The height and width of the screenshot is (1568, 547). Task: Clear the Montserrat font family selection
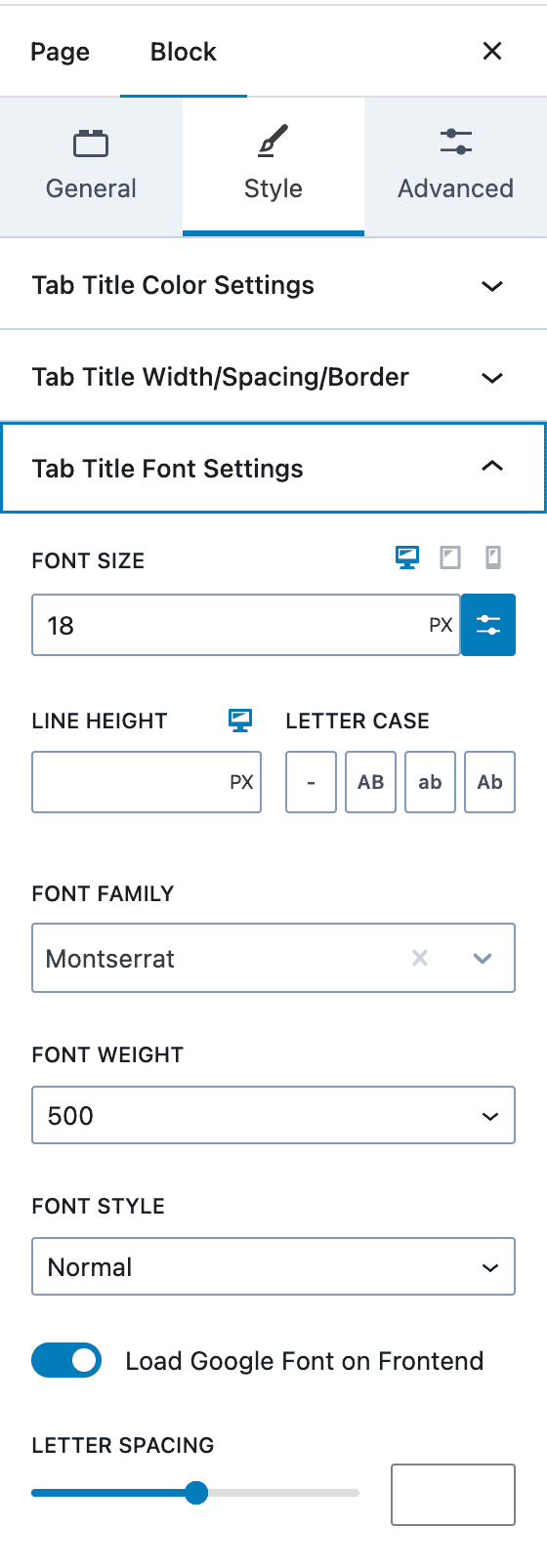[x=420, y=958]
